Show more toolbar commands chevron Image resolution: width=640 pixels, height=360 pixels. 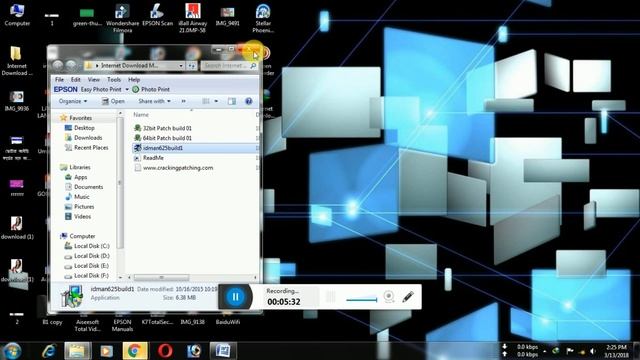point(183,101)
